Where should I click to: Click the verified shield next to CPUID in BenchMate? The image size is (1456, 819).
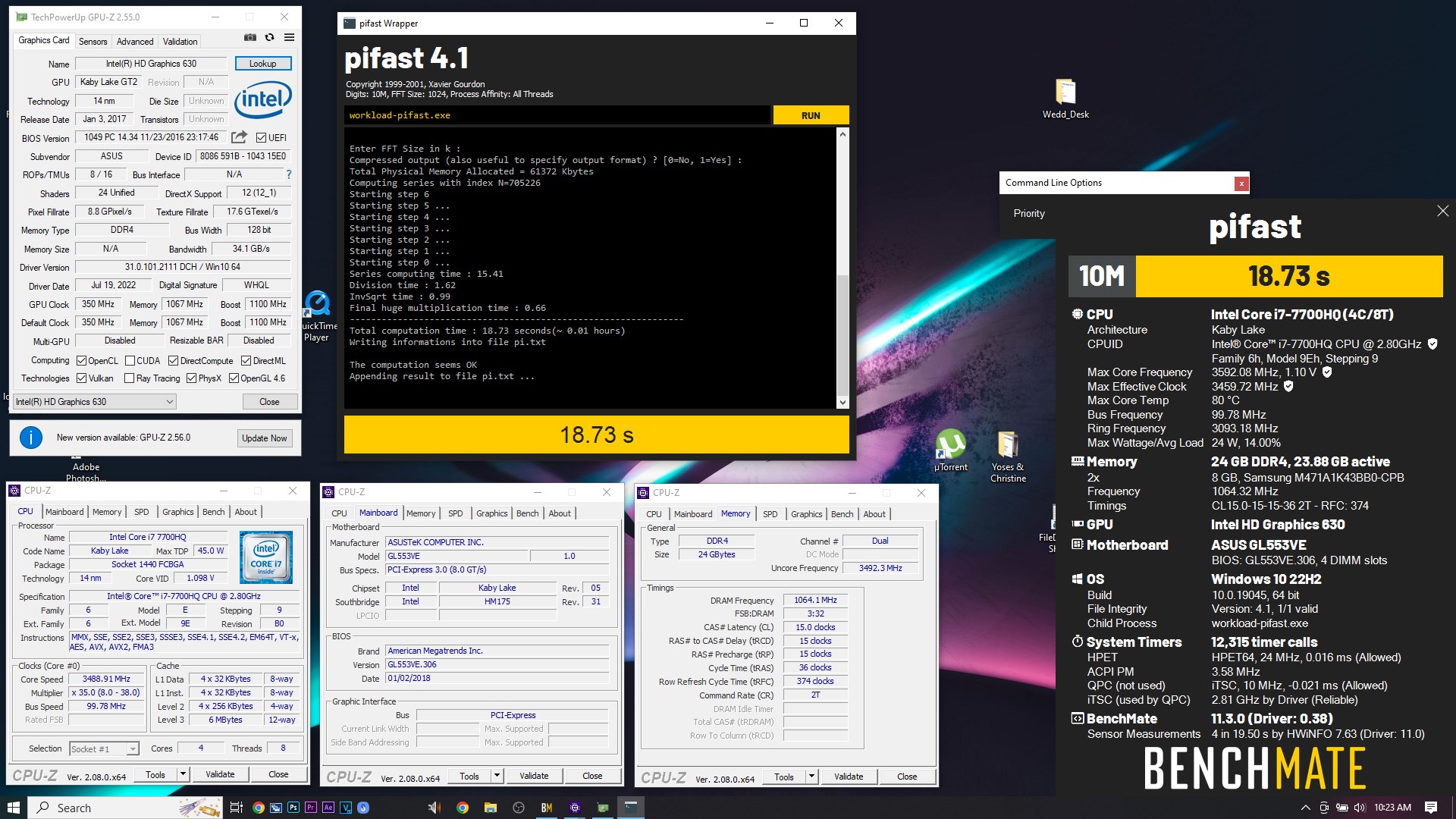(1432, 344)
